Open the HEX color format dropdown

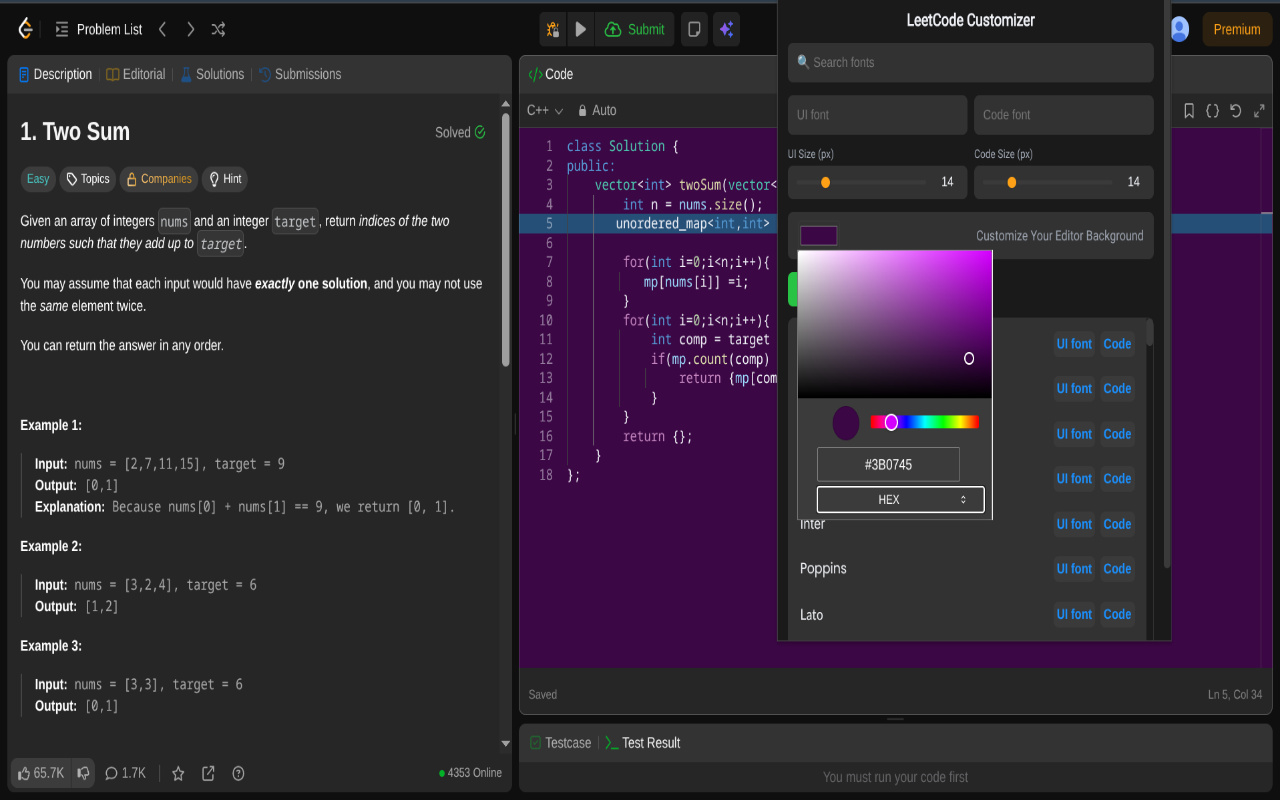tap(900, 499)
